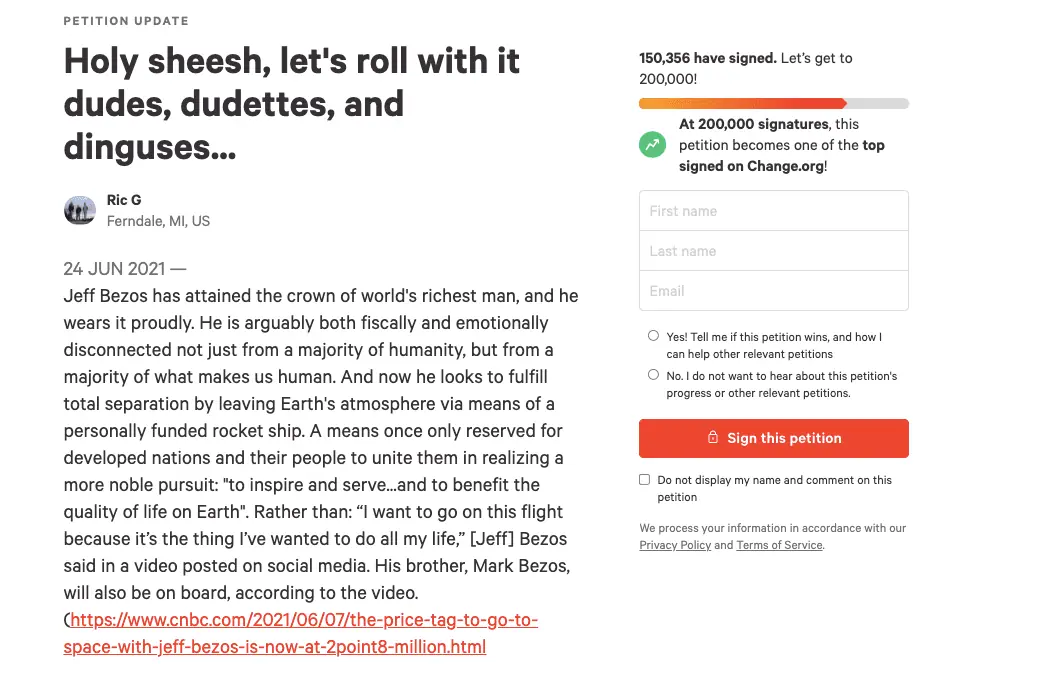The height and width of the screenshot is (680, 1045).
Task: Click the Ferndale, MI, US location text
Action: point(158,221)
